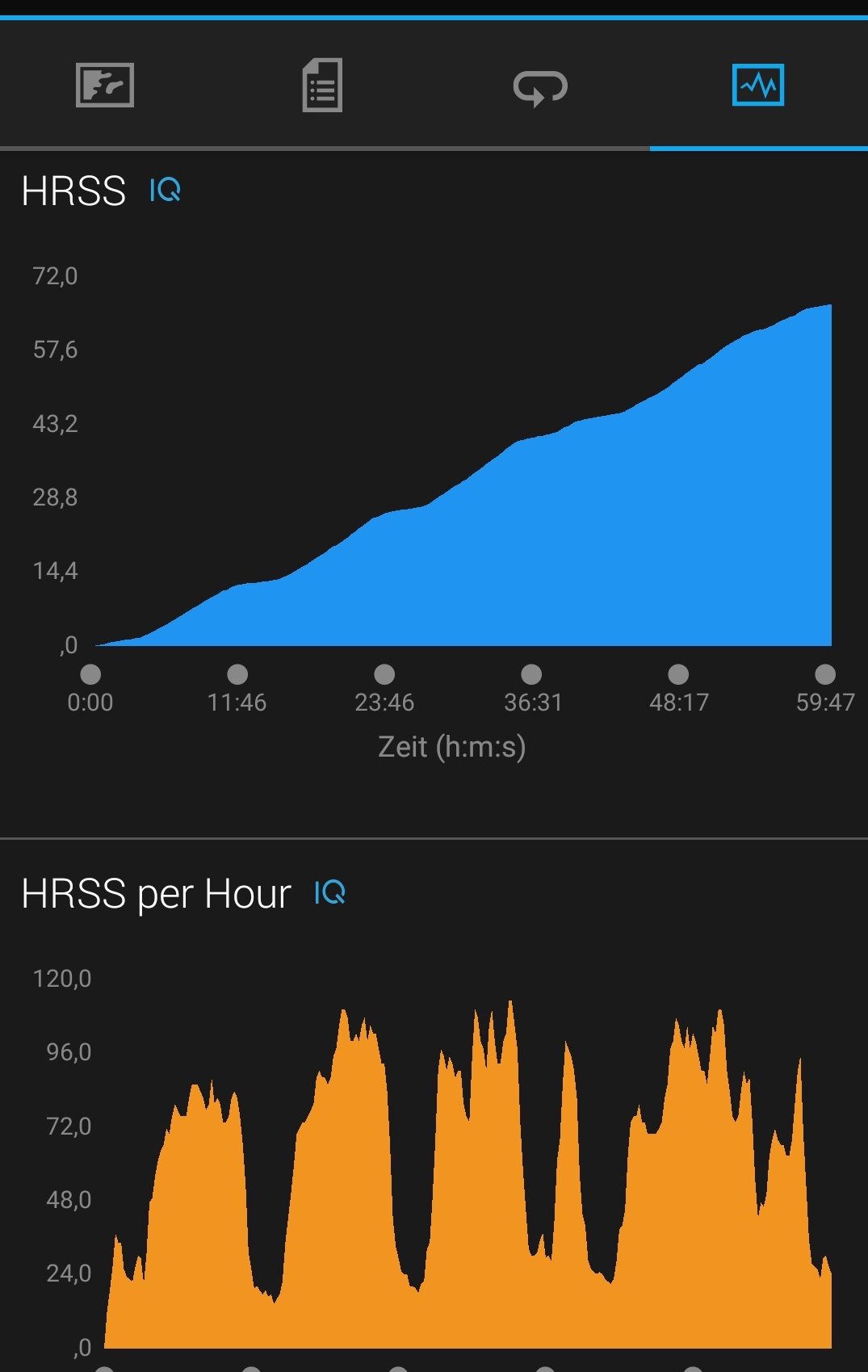Switch to the stats list tab
The height and width of the screenshot is (1372, 868).
coord(322,85)
